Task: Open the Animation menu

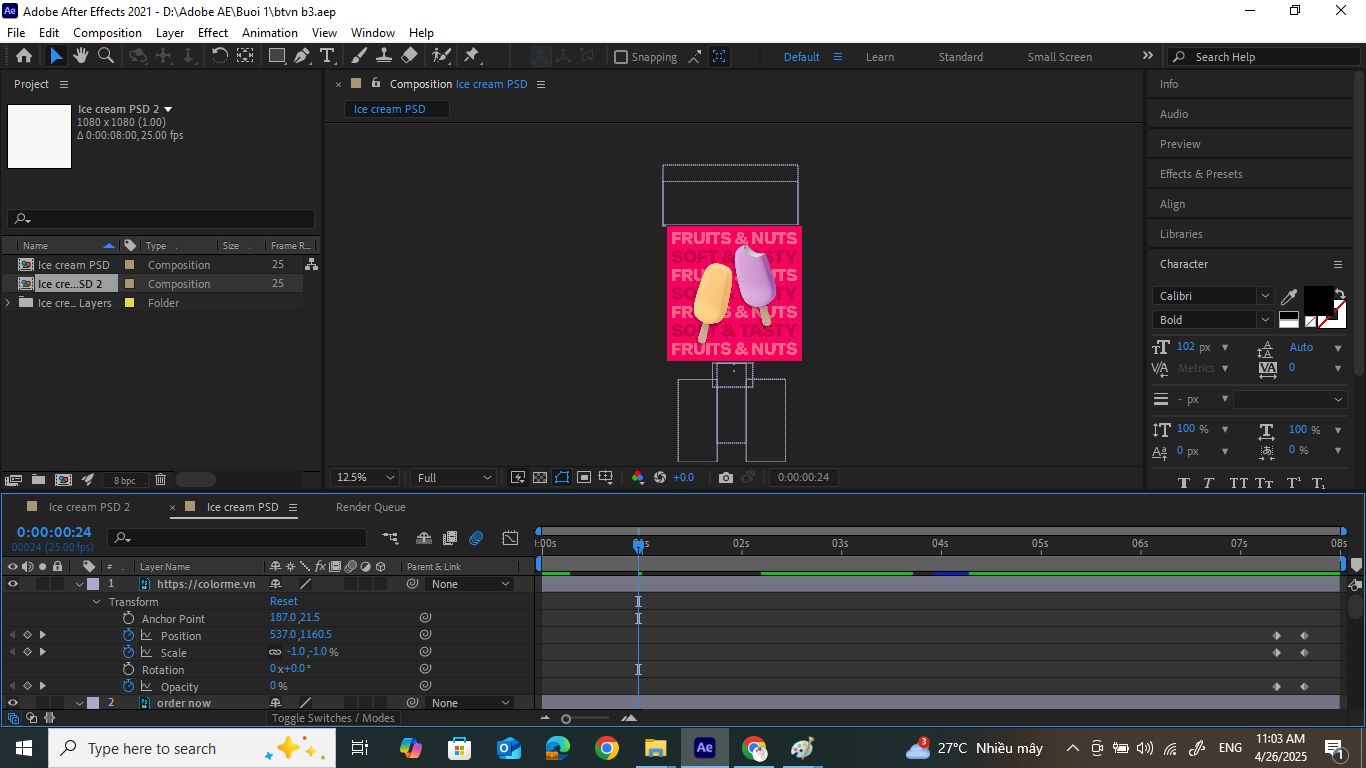Action: coord(270,33)
